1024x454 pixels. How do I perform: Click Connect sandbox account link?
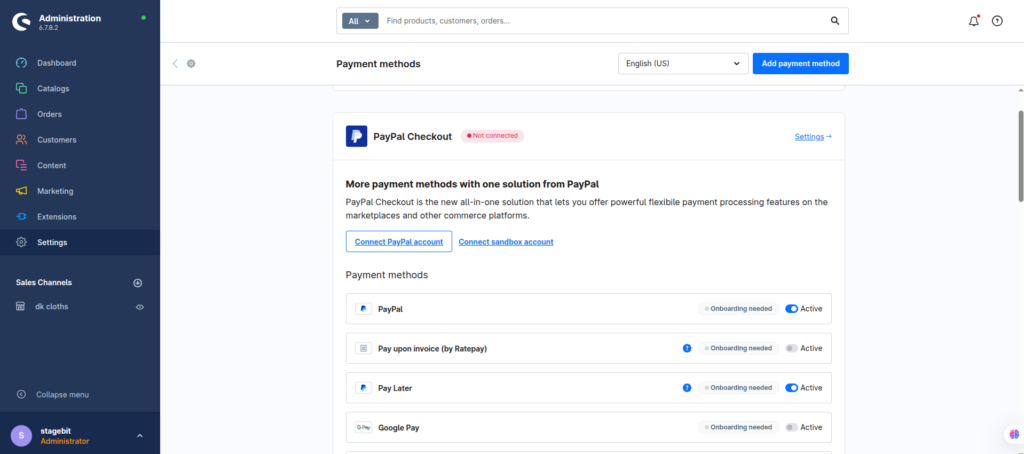pos(506,242)
